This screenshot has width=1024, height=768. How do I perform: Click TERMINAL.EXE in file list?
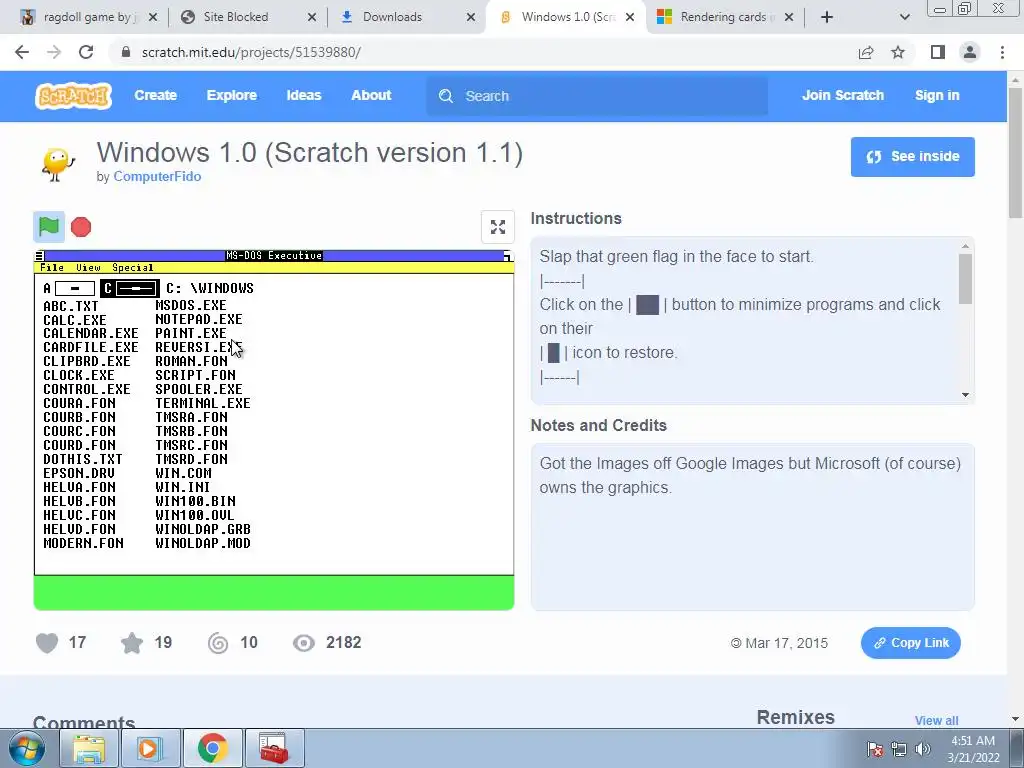202,404
